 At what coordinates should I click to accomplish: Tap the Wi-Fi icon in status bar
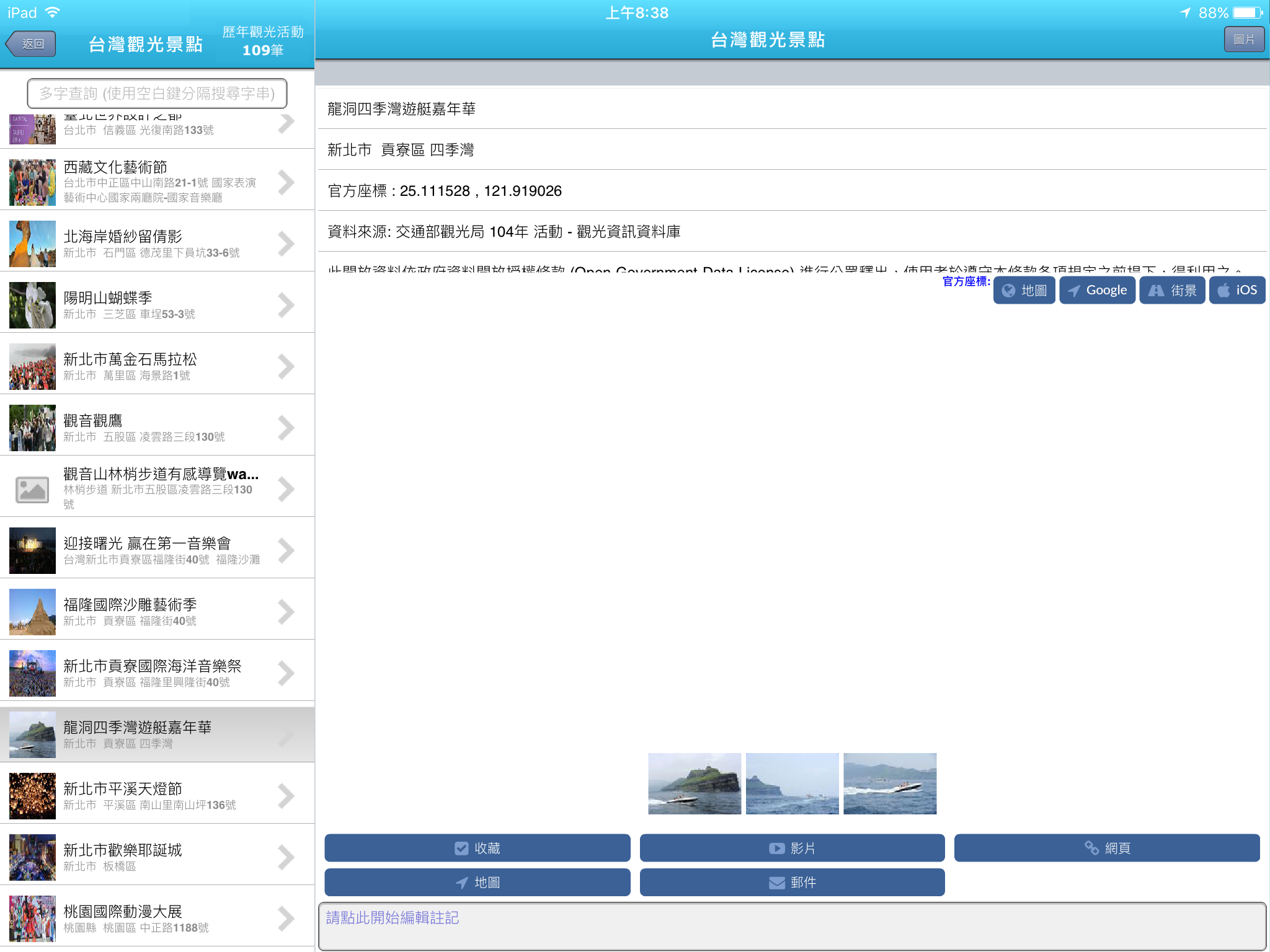tap(53, 12)
